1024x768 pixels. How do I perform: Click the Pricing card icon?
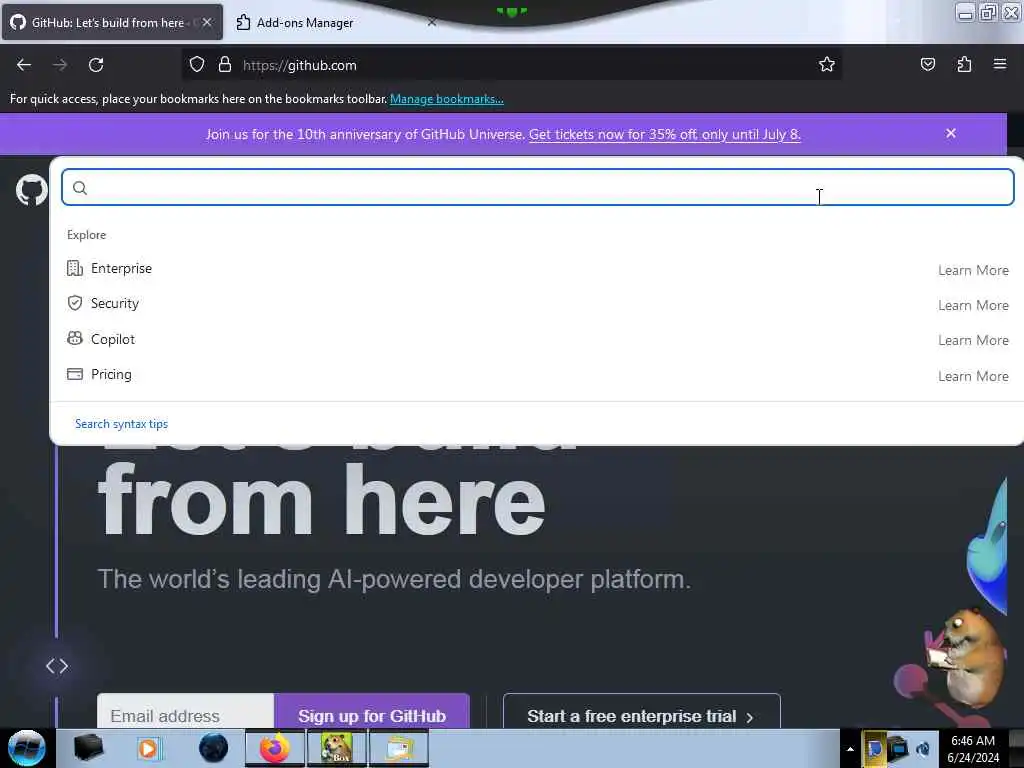pyautogui.click(x=74, y=374)
